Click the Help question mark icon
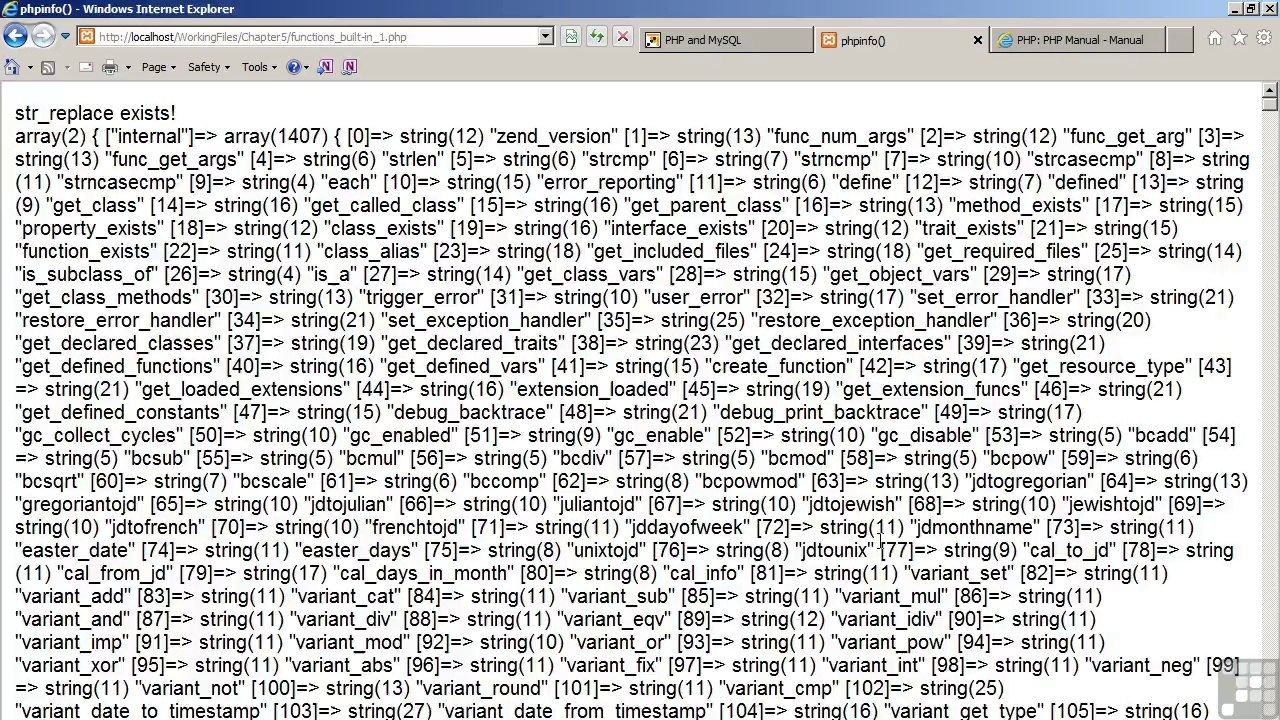The width and height of the screenshot is (1280, 720). (293, 67)
